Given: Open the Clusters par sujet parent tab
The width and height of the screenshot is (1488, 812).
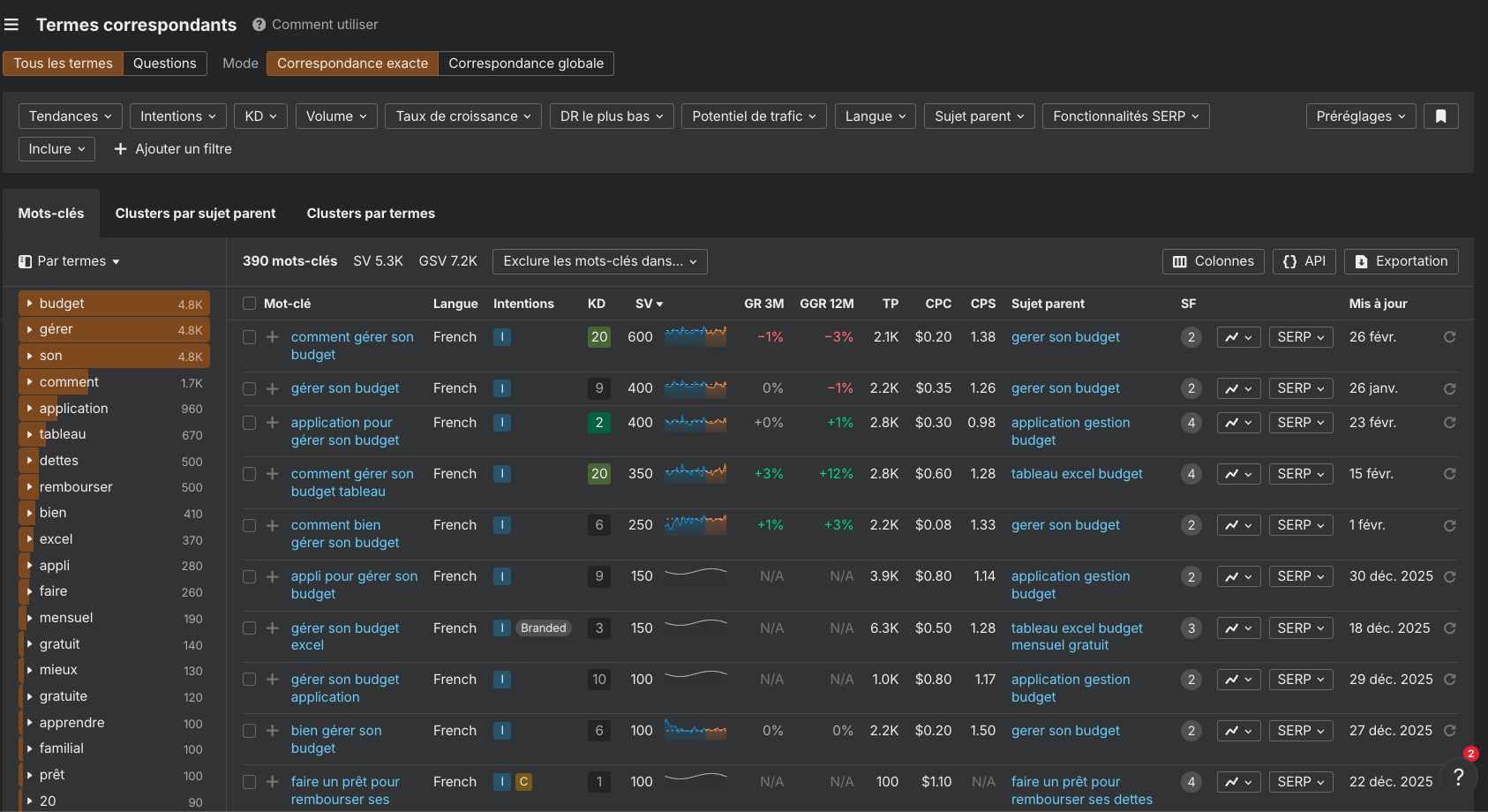Looking at the screenshot, I should tap(195, 213).
